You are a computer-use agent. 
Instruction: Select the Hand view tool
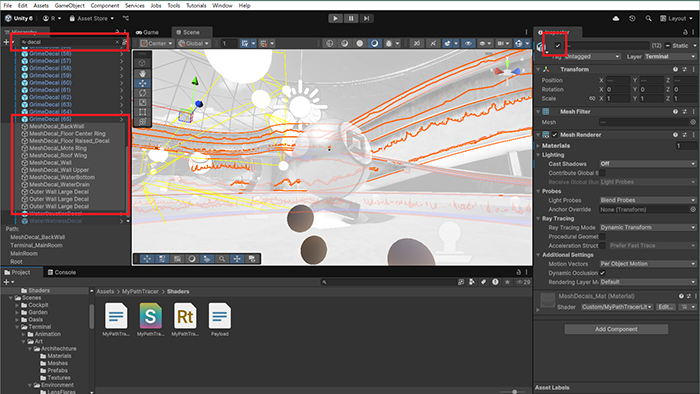[142, 73]
